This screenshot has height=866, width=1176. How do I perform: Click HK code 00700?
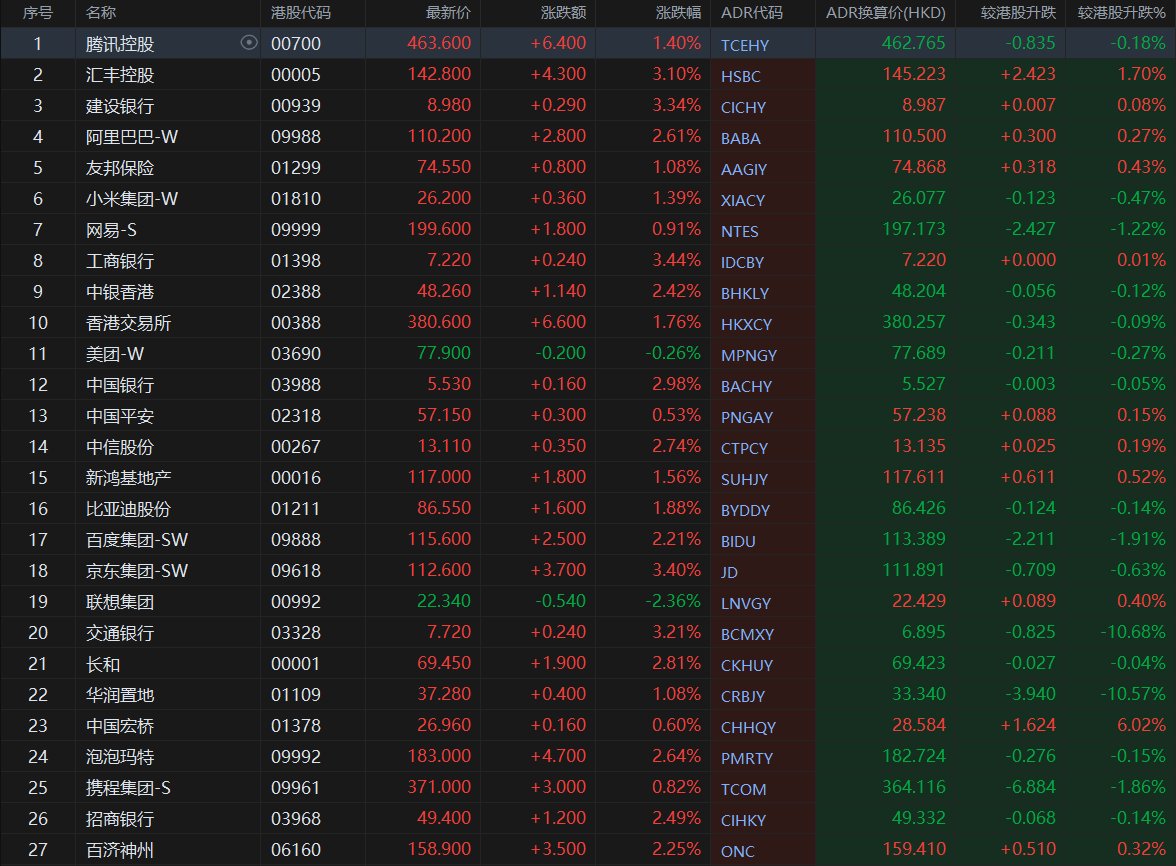tap(296, 43)
